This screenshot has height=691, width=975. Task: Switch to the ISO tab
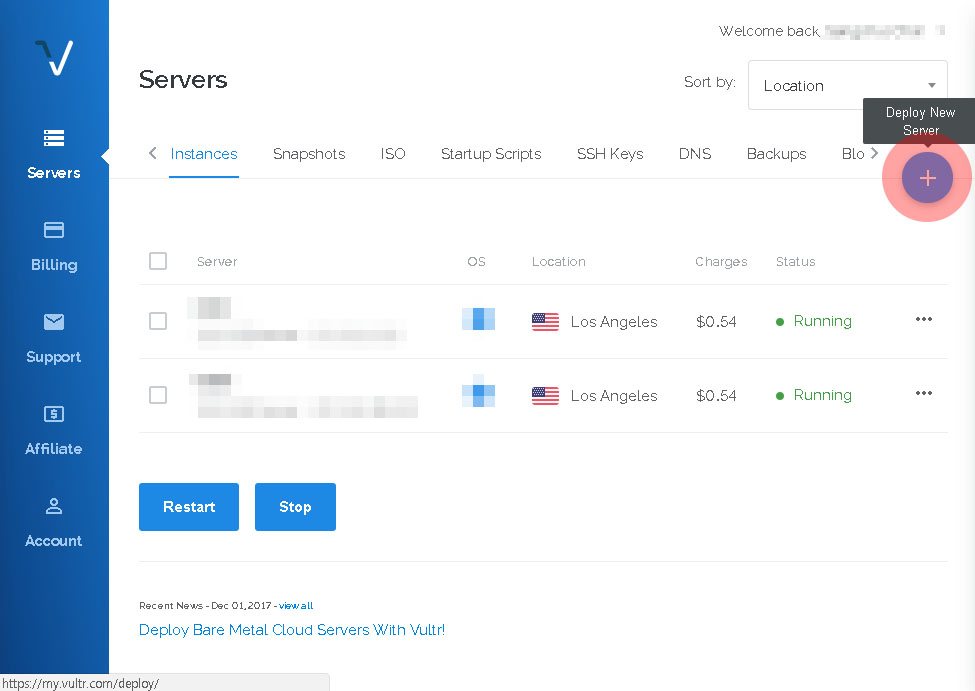(393, 154)
